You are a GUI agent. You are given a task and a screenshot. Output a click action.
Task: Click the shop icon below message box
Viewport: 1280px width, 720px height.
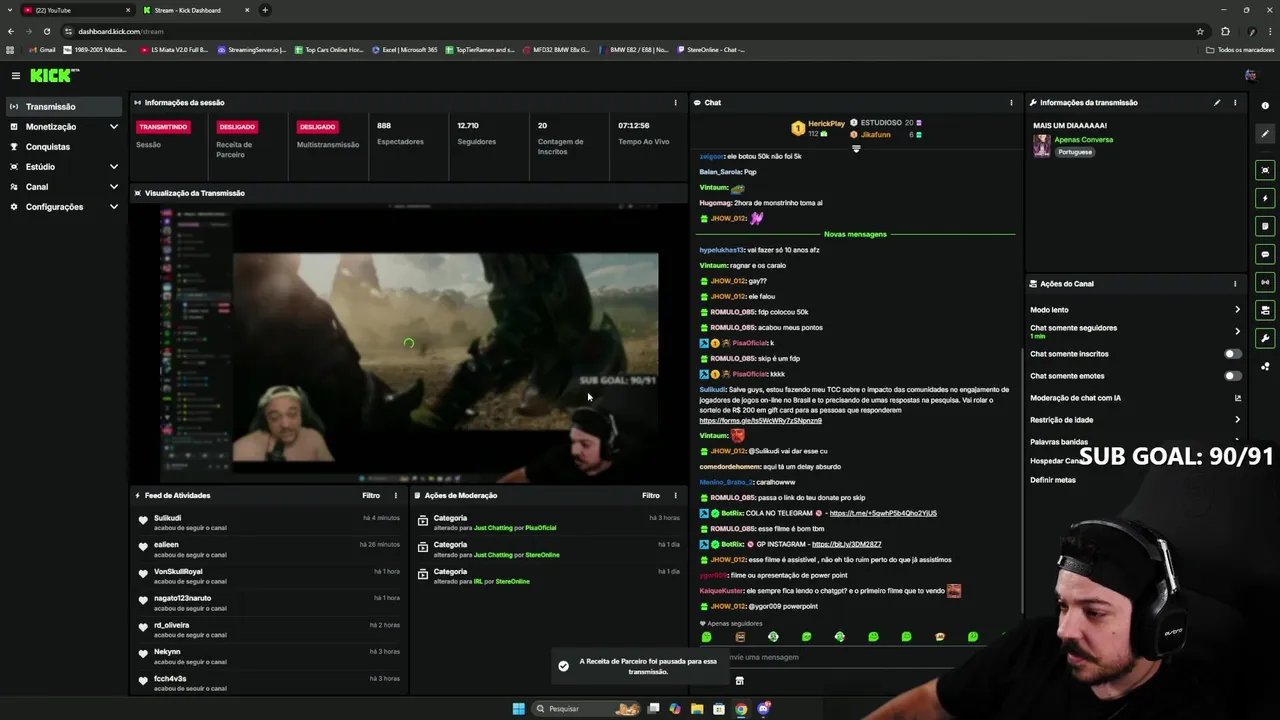click(739, 681)
